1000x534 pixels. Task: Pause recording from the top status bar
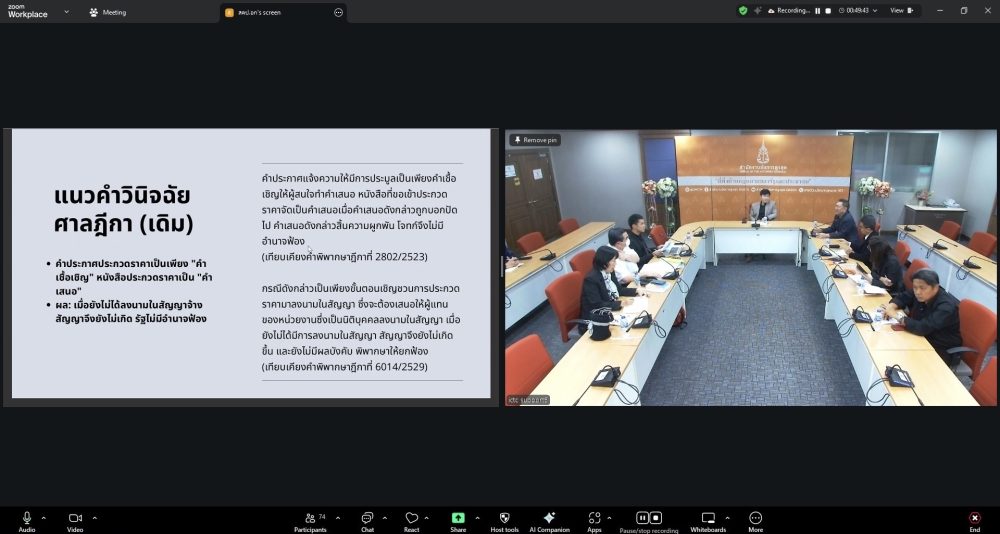coord(817,11)
